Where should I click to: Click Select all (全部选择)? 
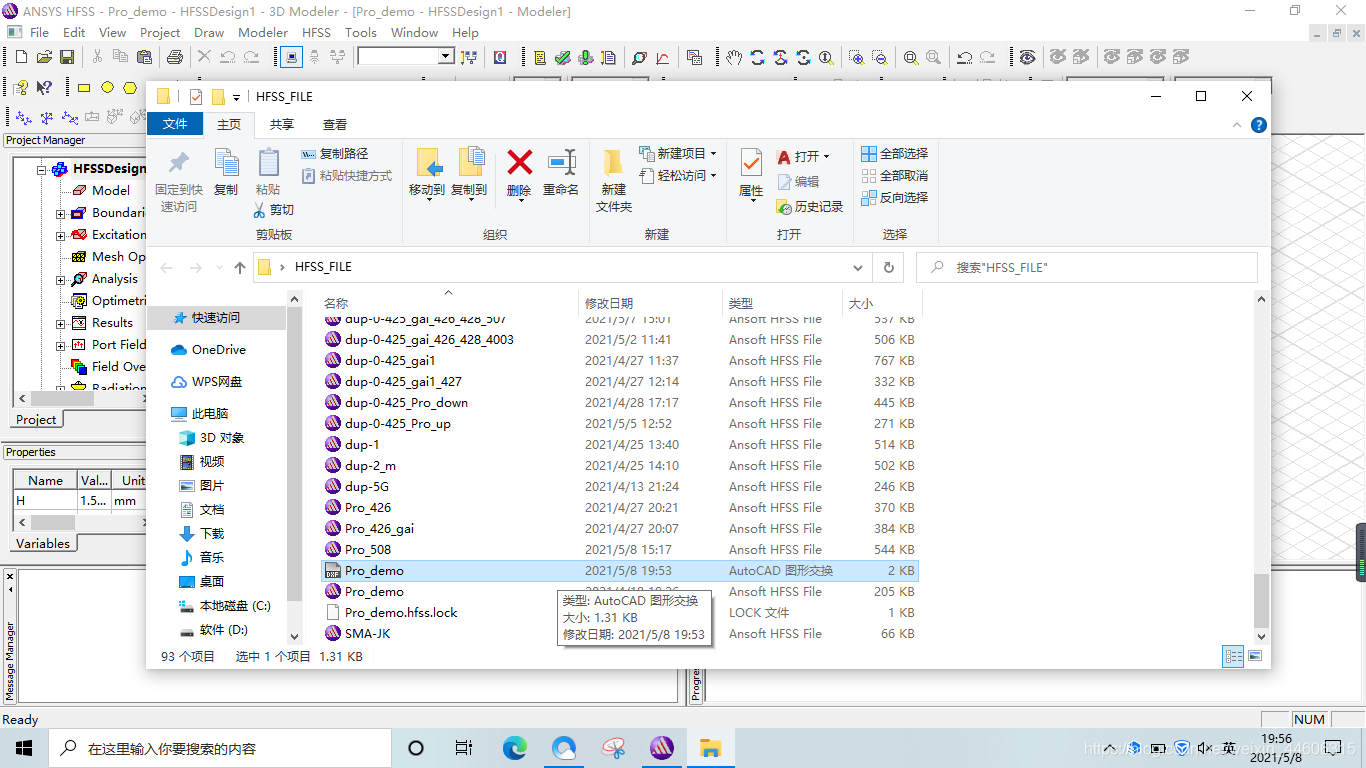tap(895, 153)
